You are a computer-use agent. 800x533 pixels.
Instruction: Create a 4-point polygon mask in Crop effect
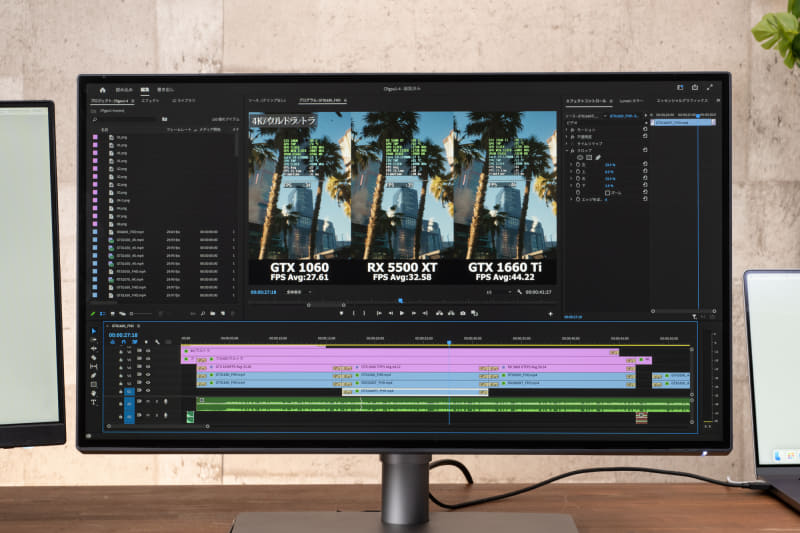pos(589,158)
